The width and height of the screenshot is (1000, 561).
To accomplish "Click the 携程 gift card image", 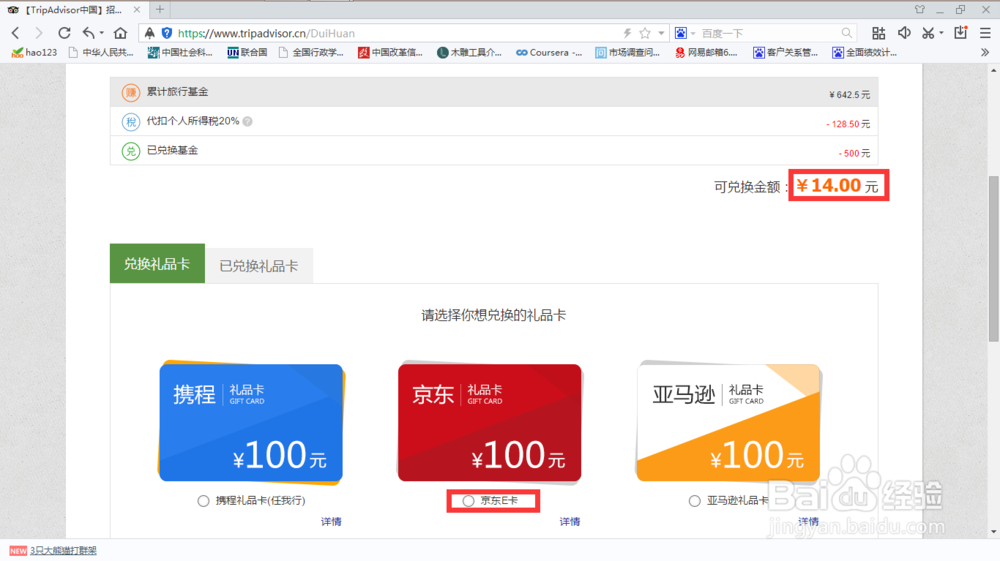I will click(251, 422).
